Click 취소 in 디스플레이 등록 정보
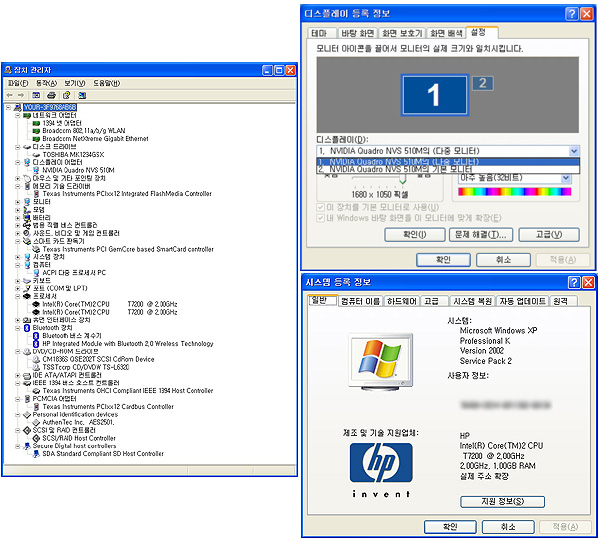This screenshot has width=600, height=541. click(503, 260)
